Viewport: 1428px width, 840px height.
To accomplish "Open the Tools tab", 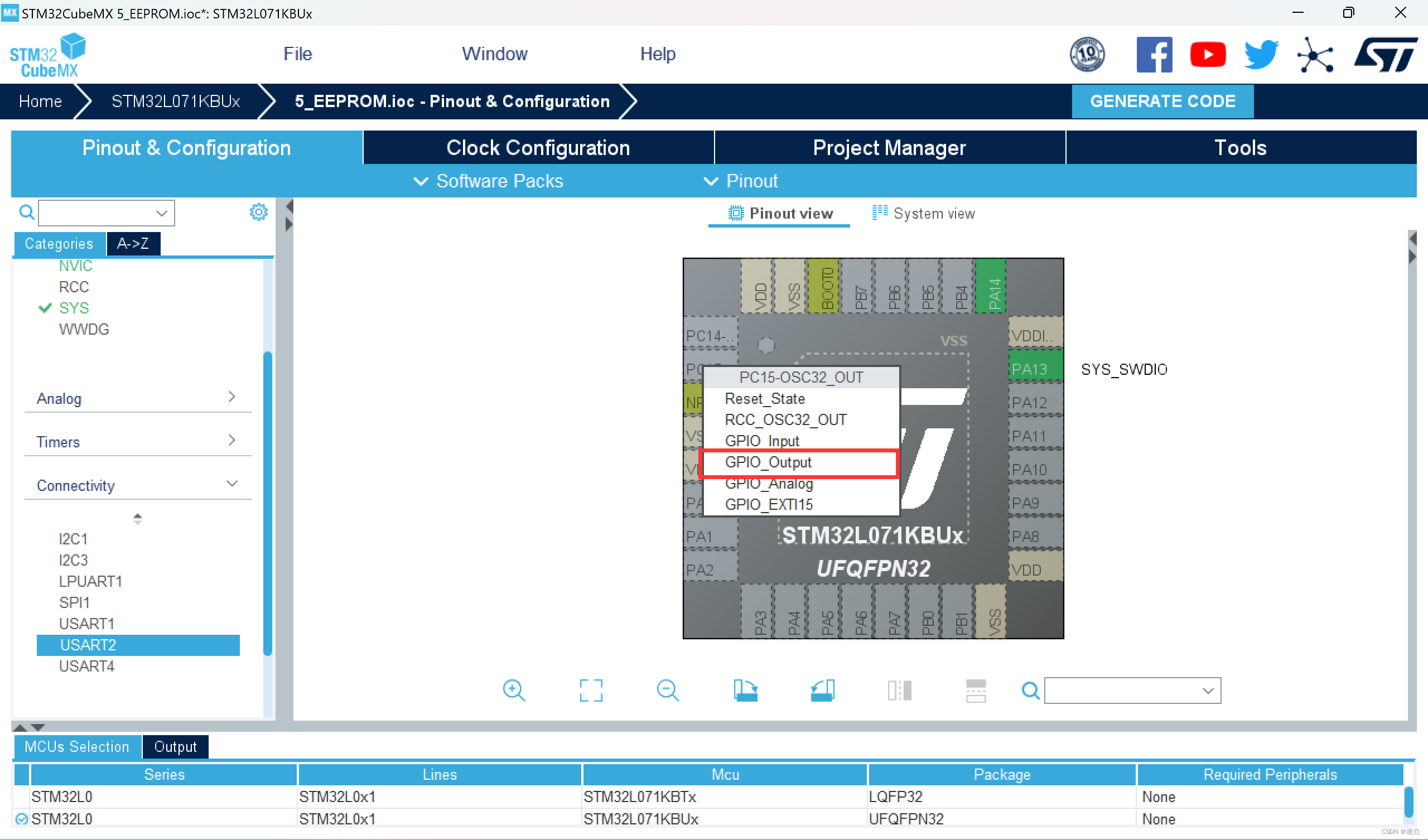I will (x=1241, y=147).
